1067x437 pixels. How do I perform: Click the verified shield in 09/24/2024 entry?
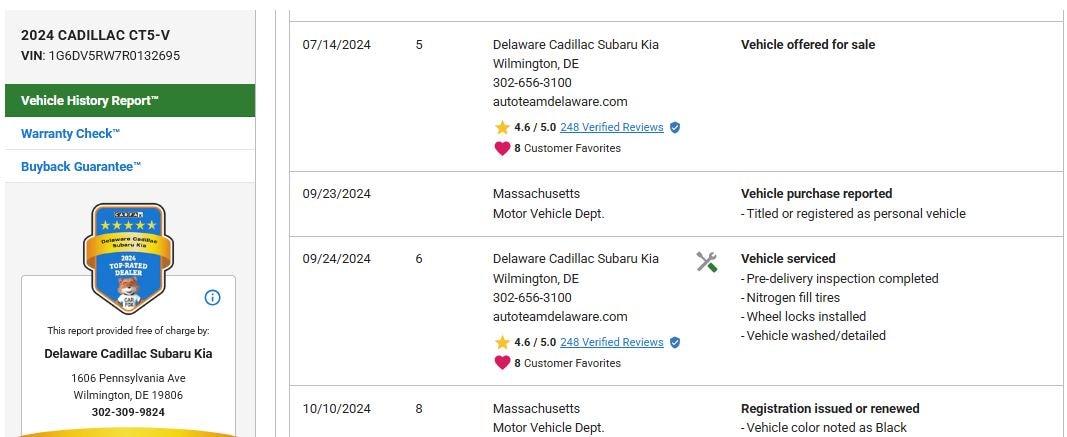coord(675,343)
